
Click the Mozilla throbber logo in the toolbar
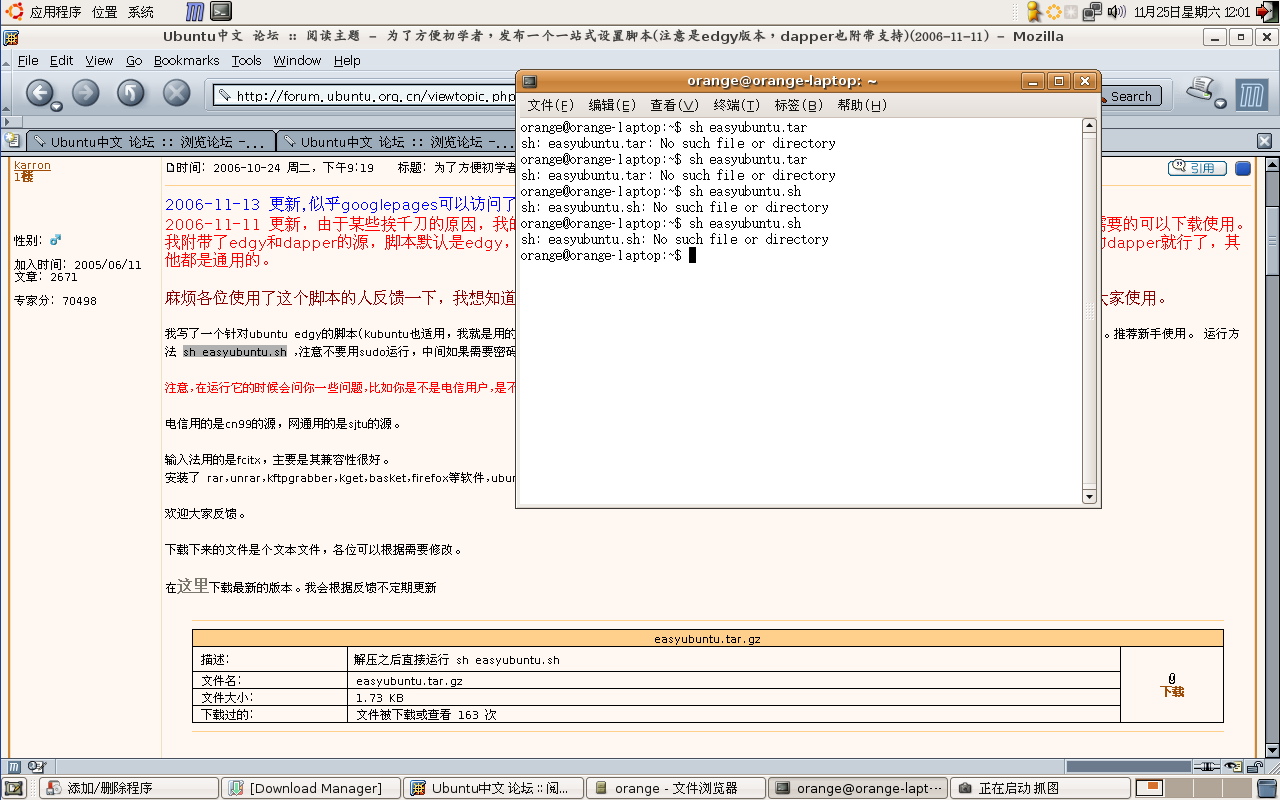click(x=1252, y=96)
